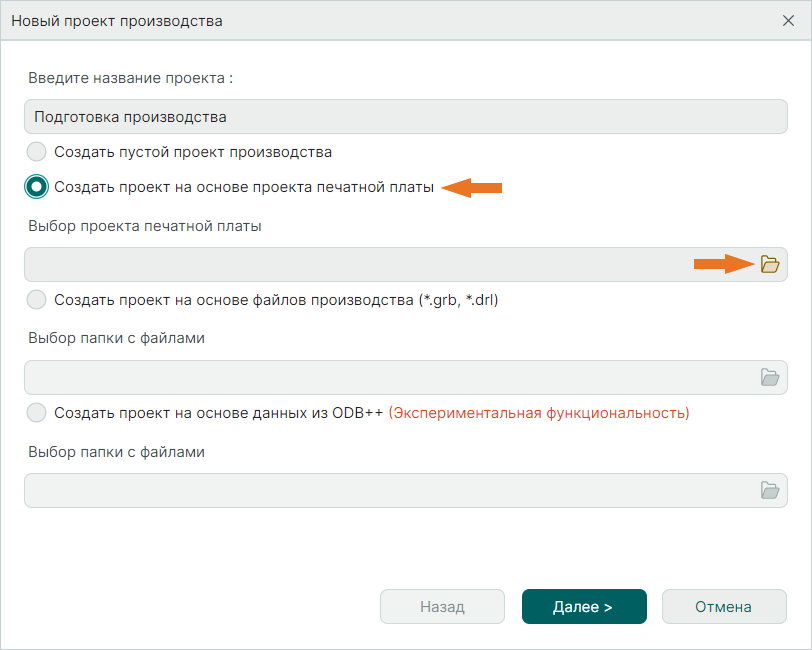The image size is (812, 650).
Task: Choose 'Создать проект на основе файлов производства'
Action: pos(36,300)
